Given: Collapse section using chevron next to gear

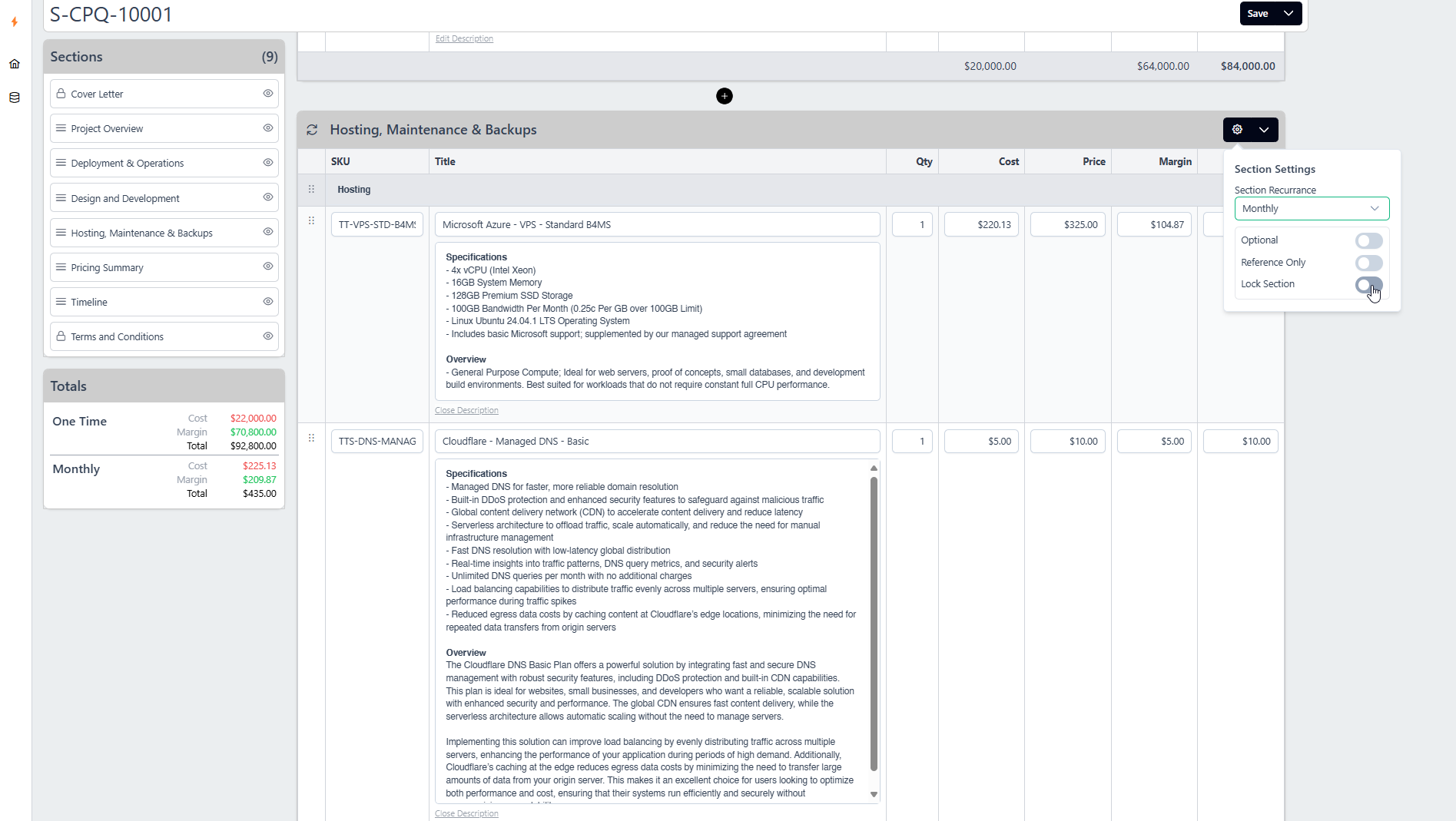Looking at the screenshot, I should click(1264, 130).
